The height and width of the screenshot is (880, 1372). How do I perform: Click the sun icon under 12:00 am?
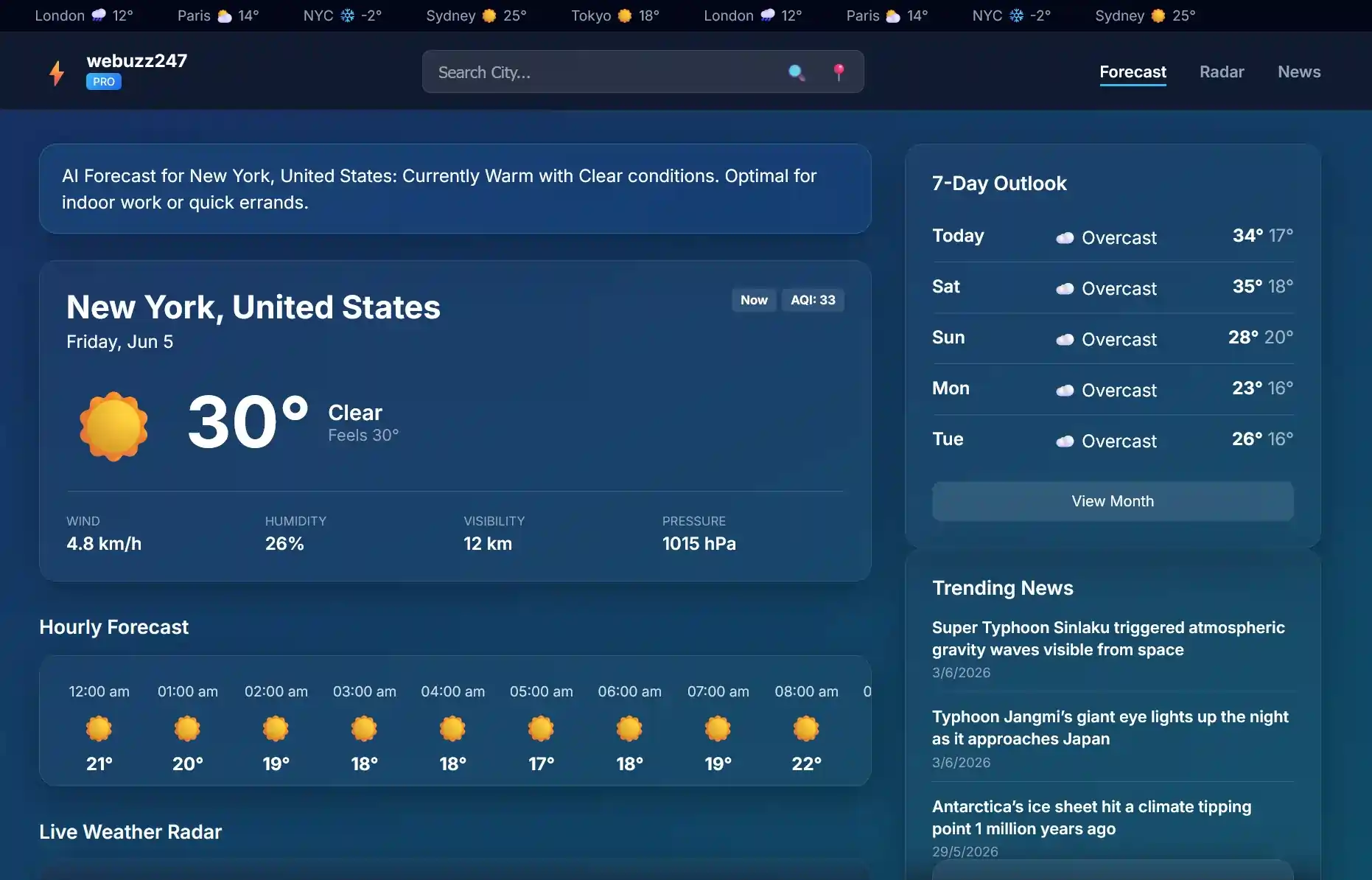click(x=99, y=728)
